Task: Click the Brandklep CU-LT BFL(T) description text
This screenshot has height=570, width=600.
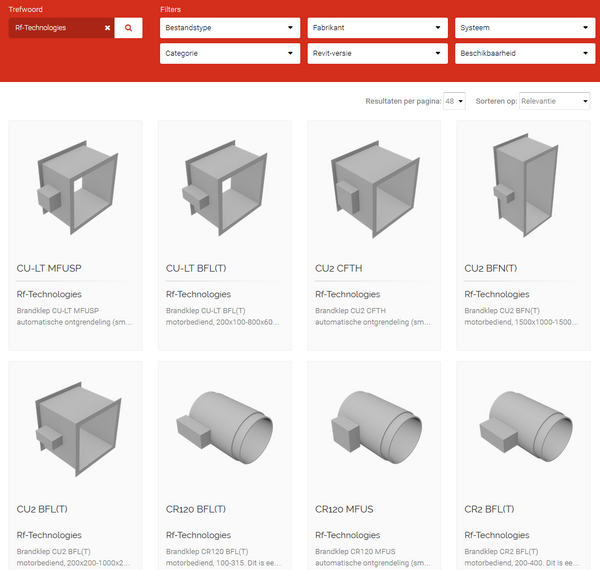Action: (x=223, y=316)
